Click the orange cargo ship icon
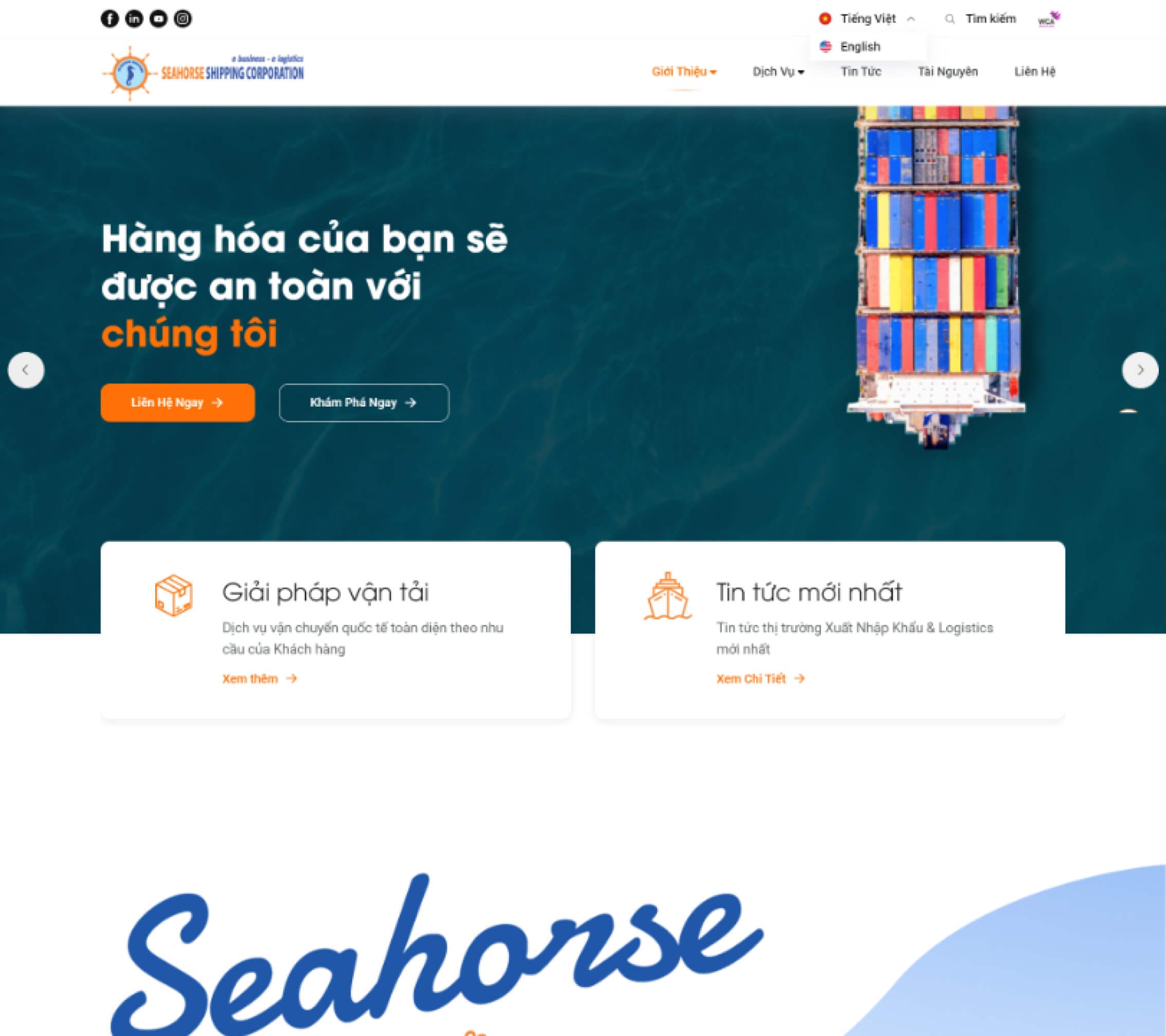The height and width of the screenshot is (1036, 1166). (x=668, y=596)
